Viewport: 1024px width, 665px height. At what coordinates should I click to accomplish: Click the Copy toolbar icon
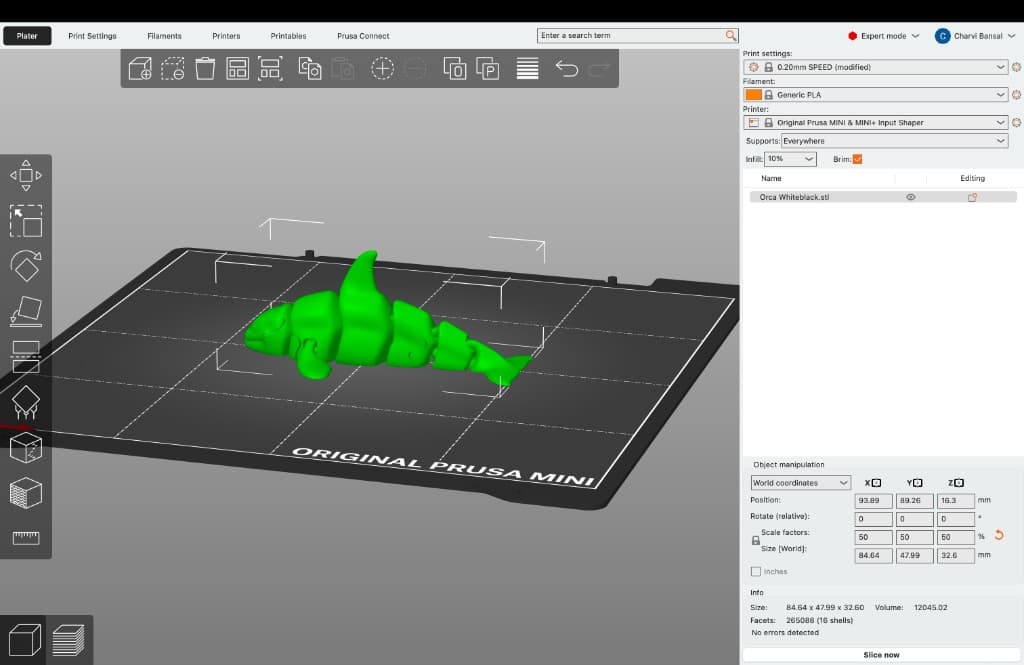pyautogui.click(x=310, y=69)
